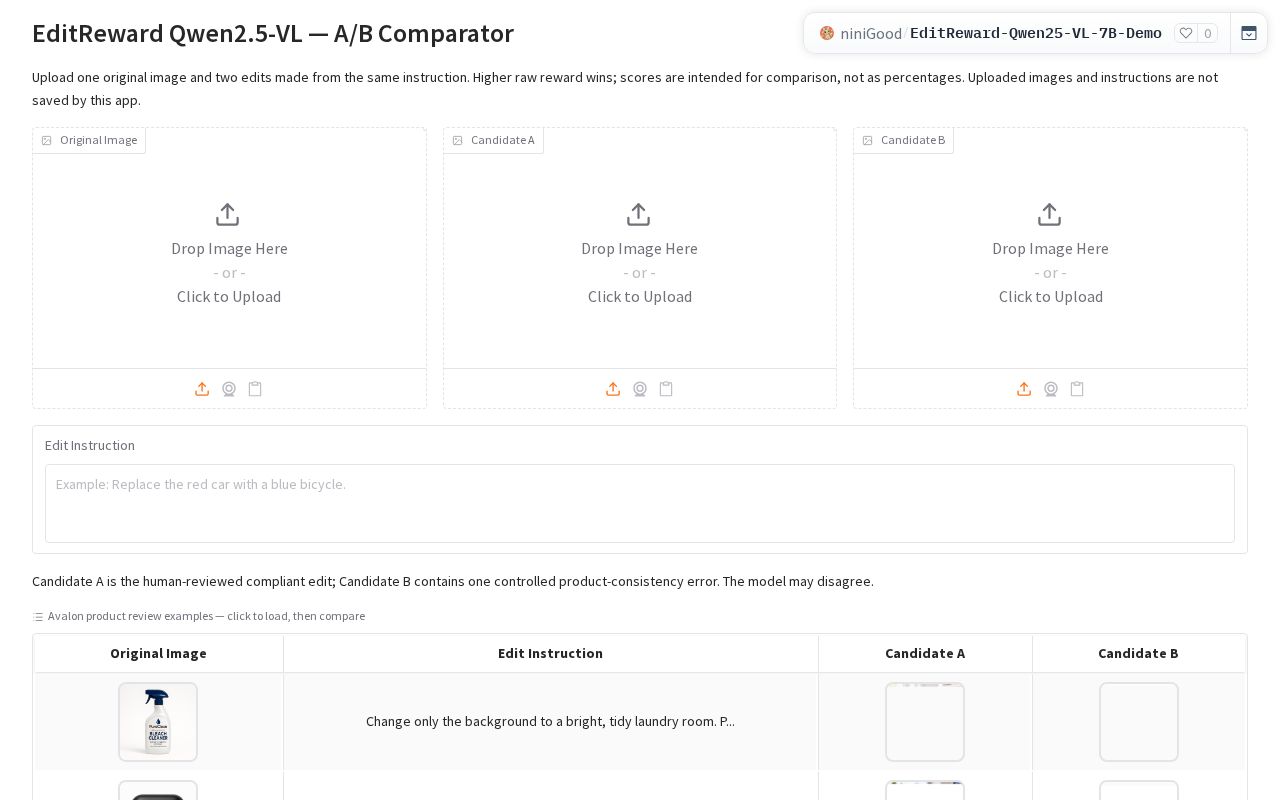Click the Candidate A column header
Screen dimensions: 1280x800
coord(925,653)
